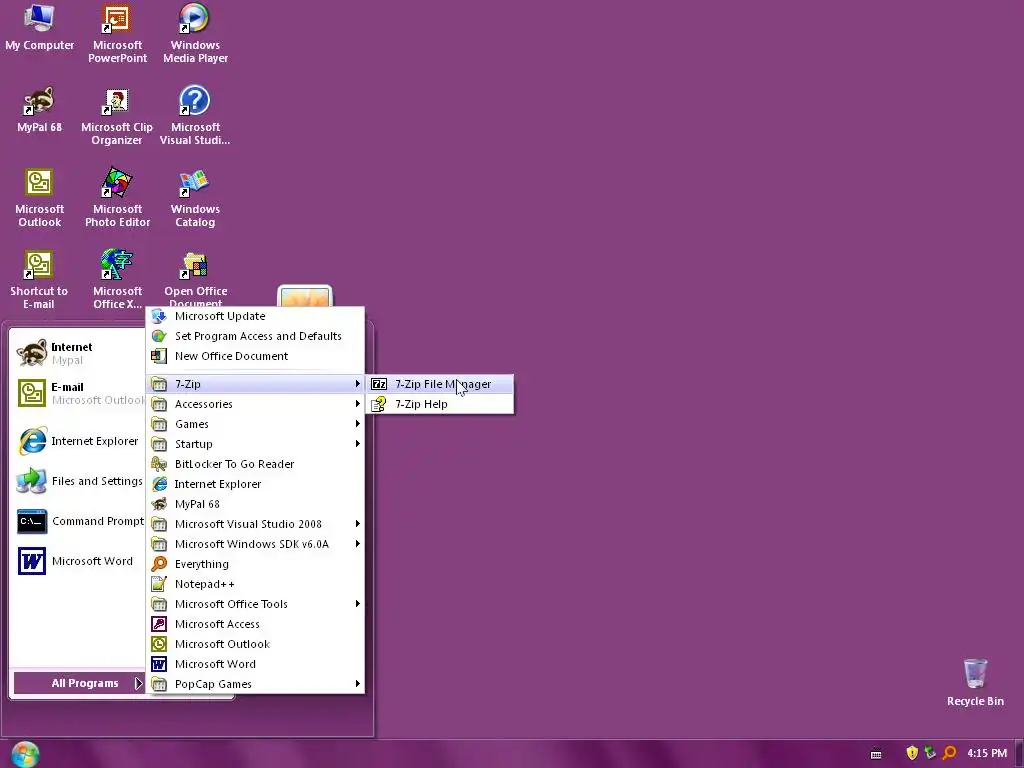Click the yellow security shield tray icon

point(912,753)
